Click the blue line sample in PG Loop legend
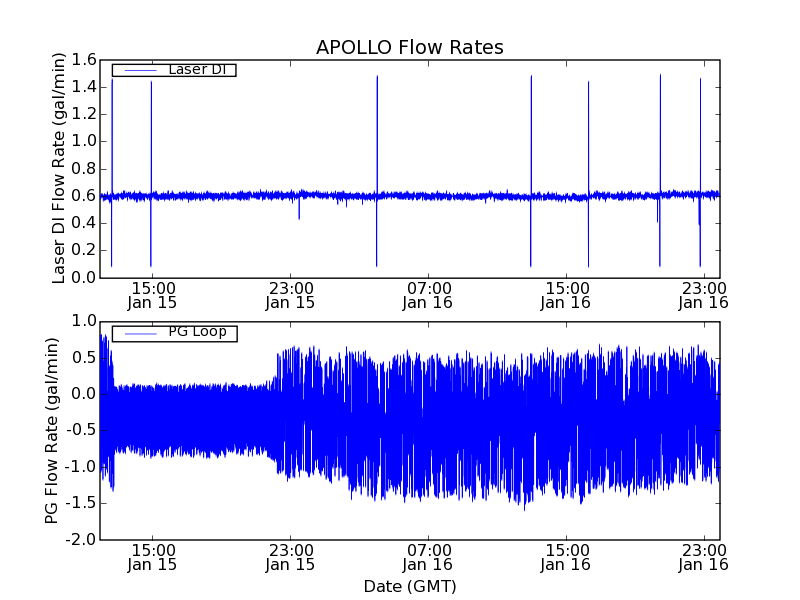 point(140,334)
